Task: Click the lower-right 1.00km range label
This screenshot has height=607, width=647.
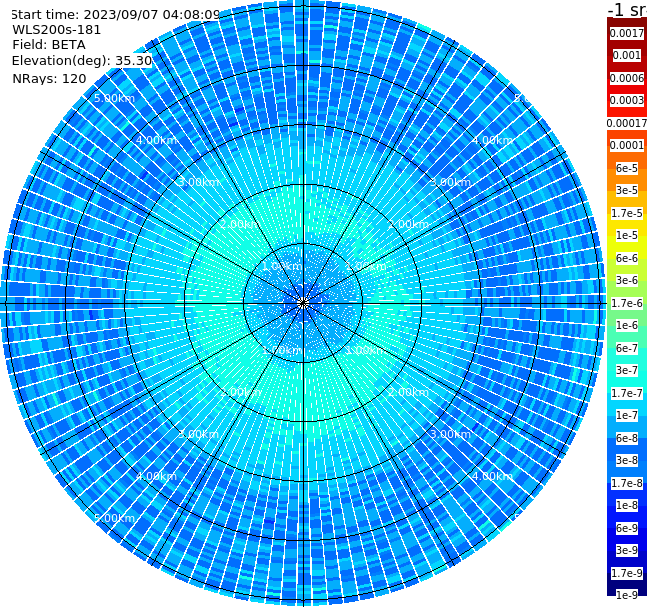Action: (x=366, y=350)
